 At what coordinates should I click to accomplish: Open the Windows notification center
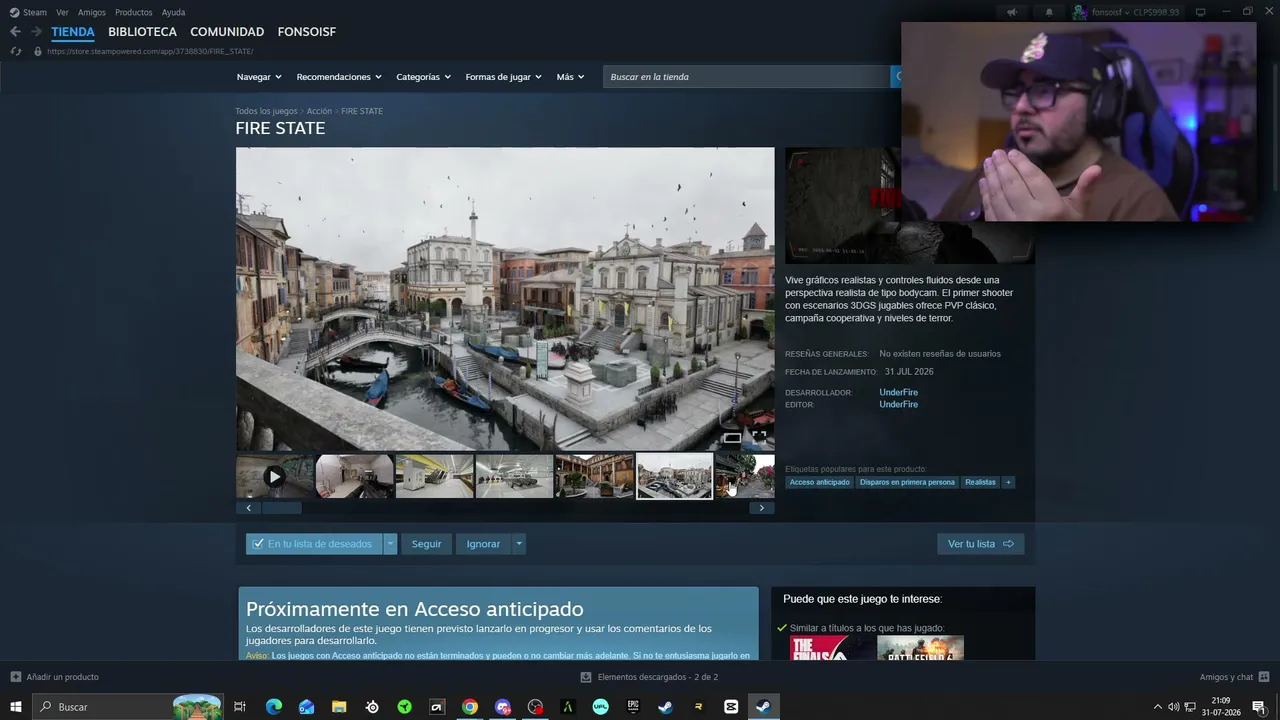pyautogui.click(x=1259, y=707)
